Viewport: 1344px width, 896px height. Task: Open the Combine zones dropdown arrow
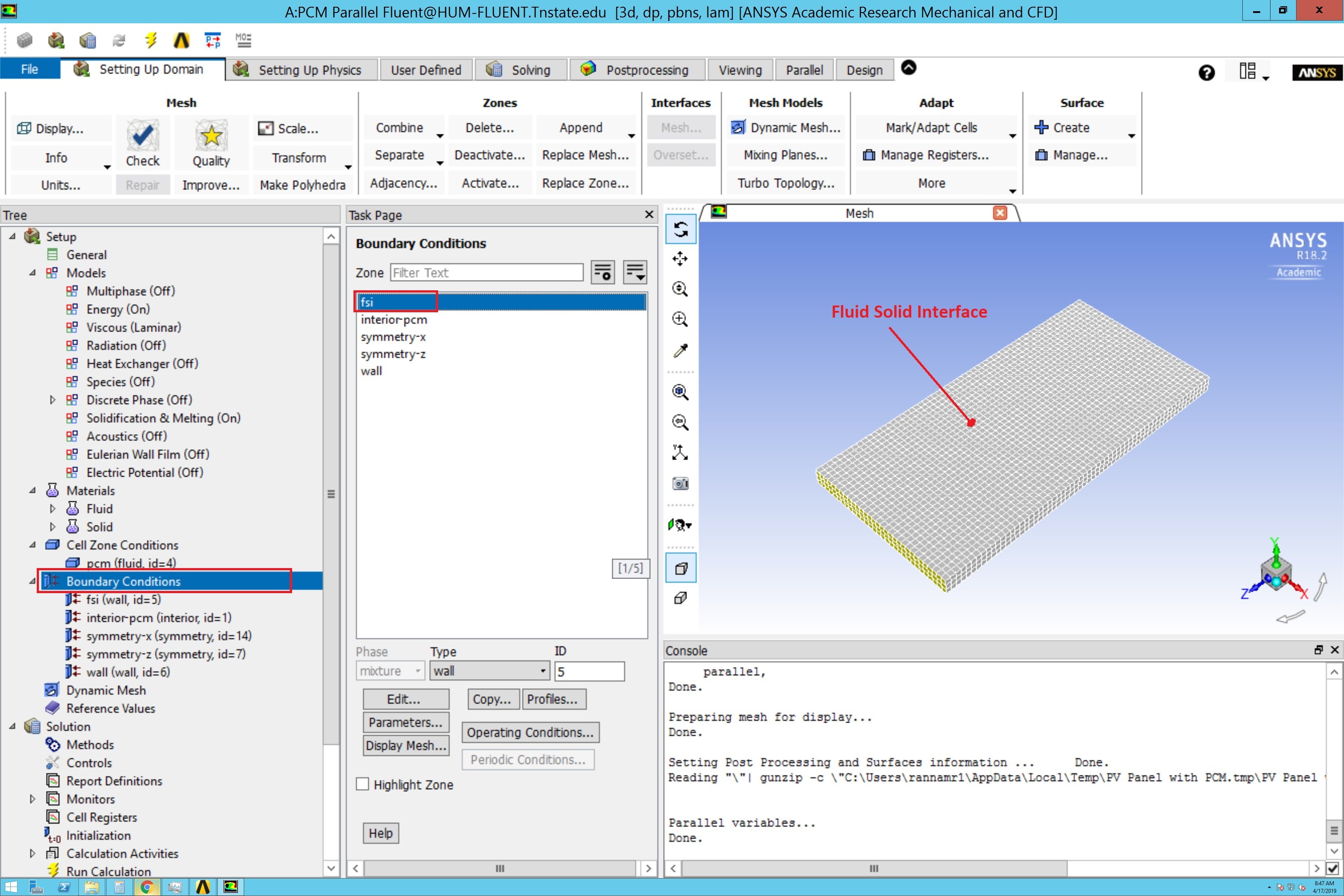[x=439, y=136]
